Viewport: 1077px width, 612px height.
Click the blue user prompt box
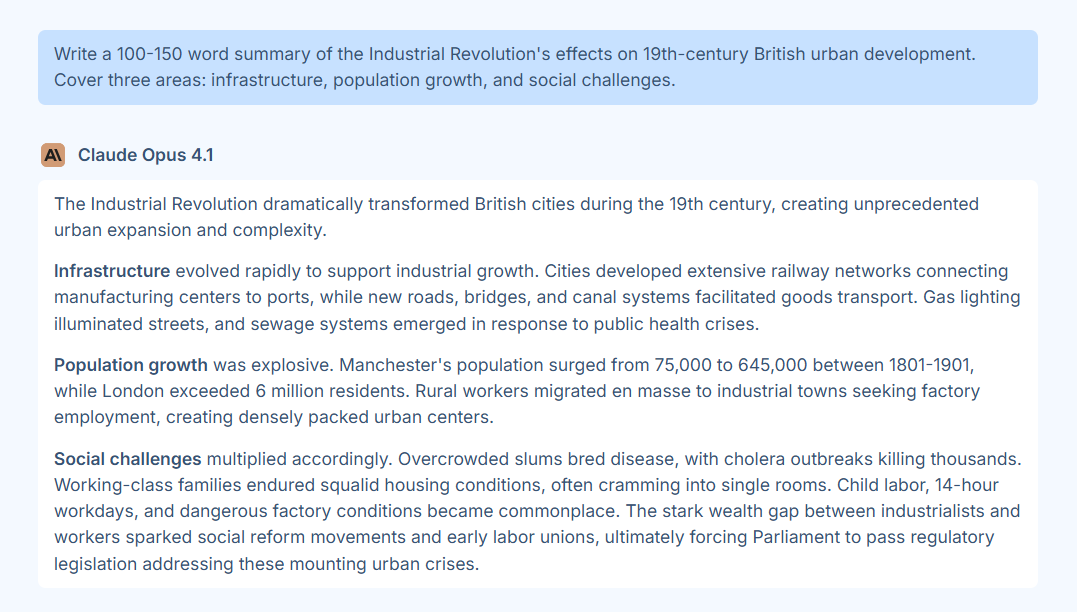[537, 67]
